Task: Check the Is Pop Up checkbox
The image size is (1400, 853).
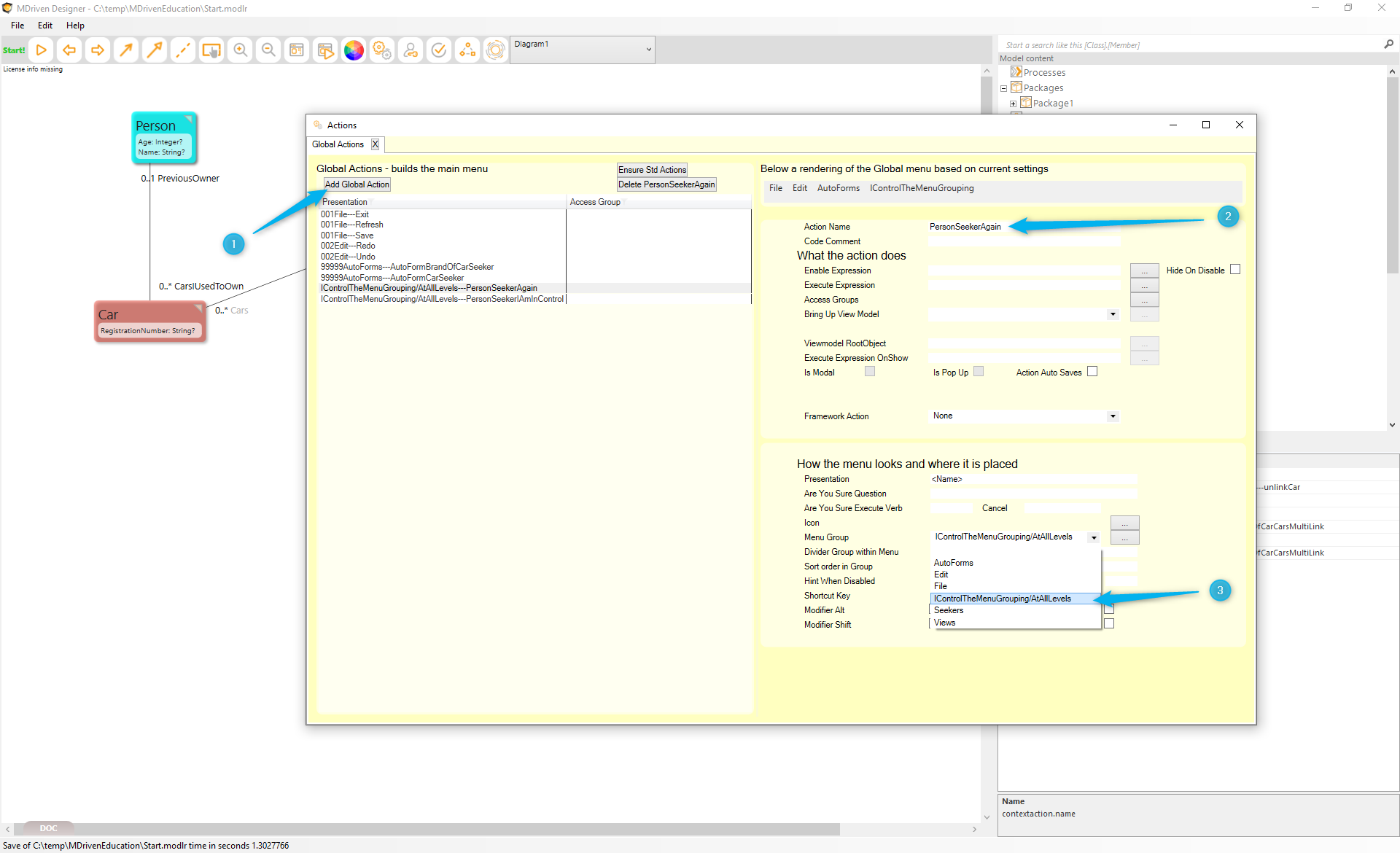Action: click(979, 372)
